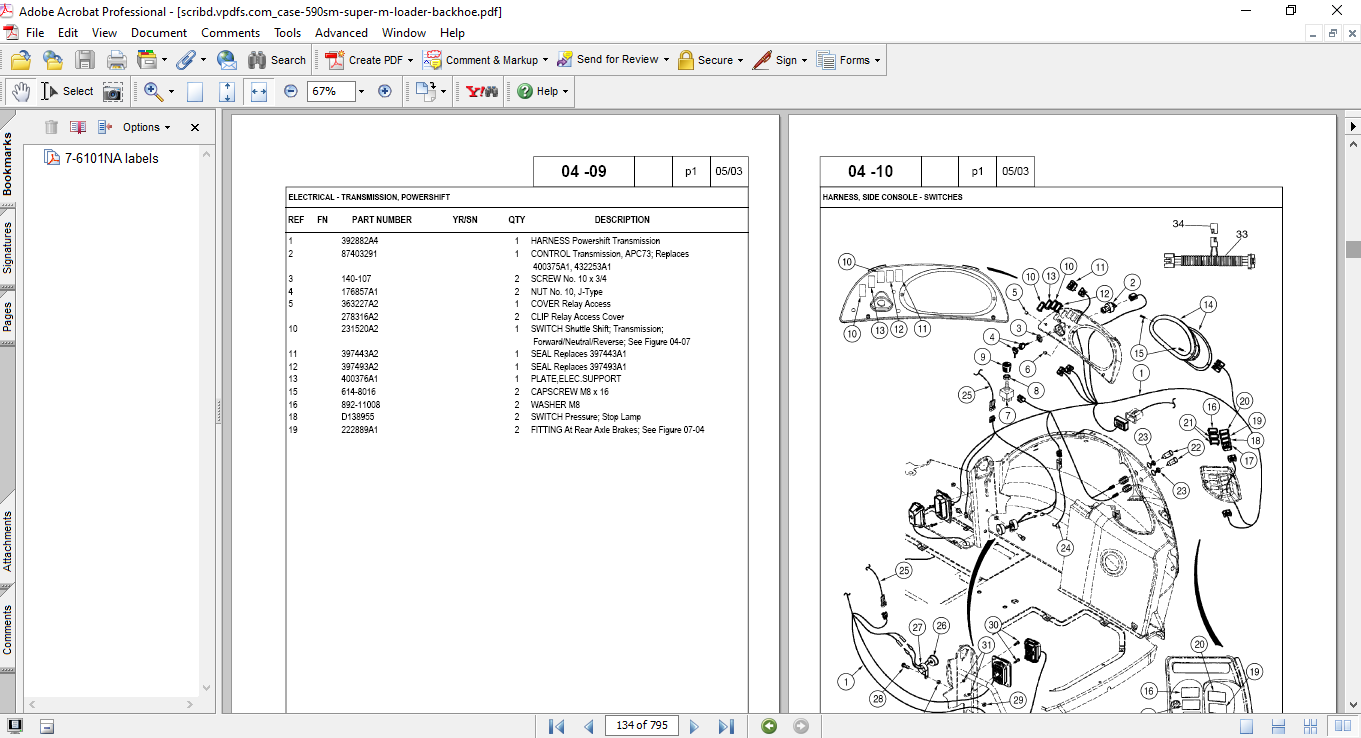
Task: Click the Search button
Action: pyautogui.click(x=277, y=60)
